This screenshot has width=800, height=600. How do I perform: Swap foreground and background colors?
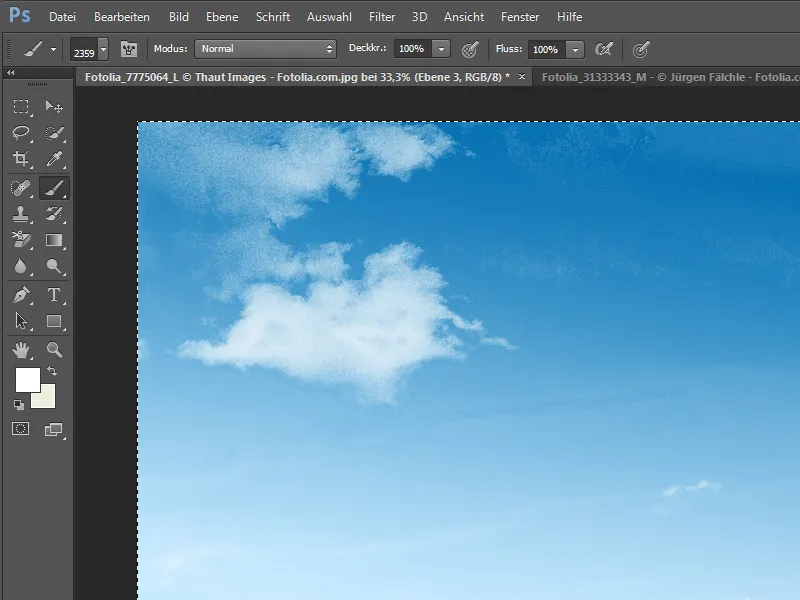click(x=52, y=371)
